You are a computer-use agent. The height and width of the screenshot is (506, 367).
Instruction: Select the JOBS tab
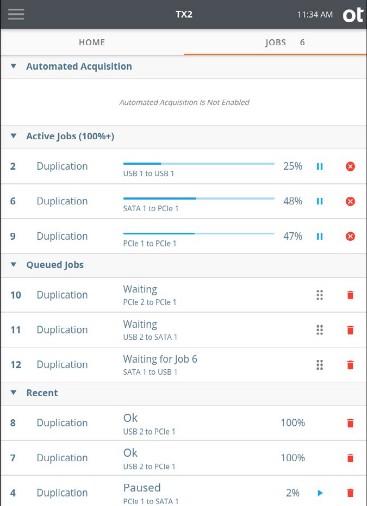click(x=275, y=42)
